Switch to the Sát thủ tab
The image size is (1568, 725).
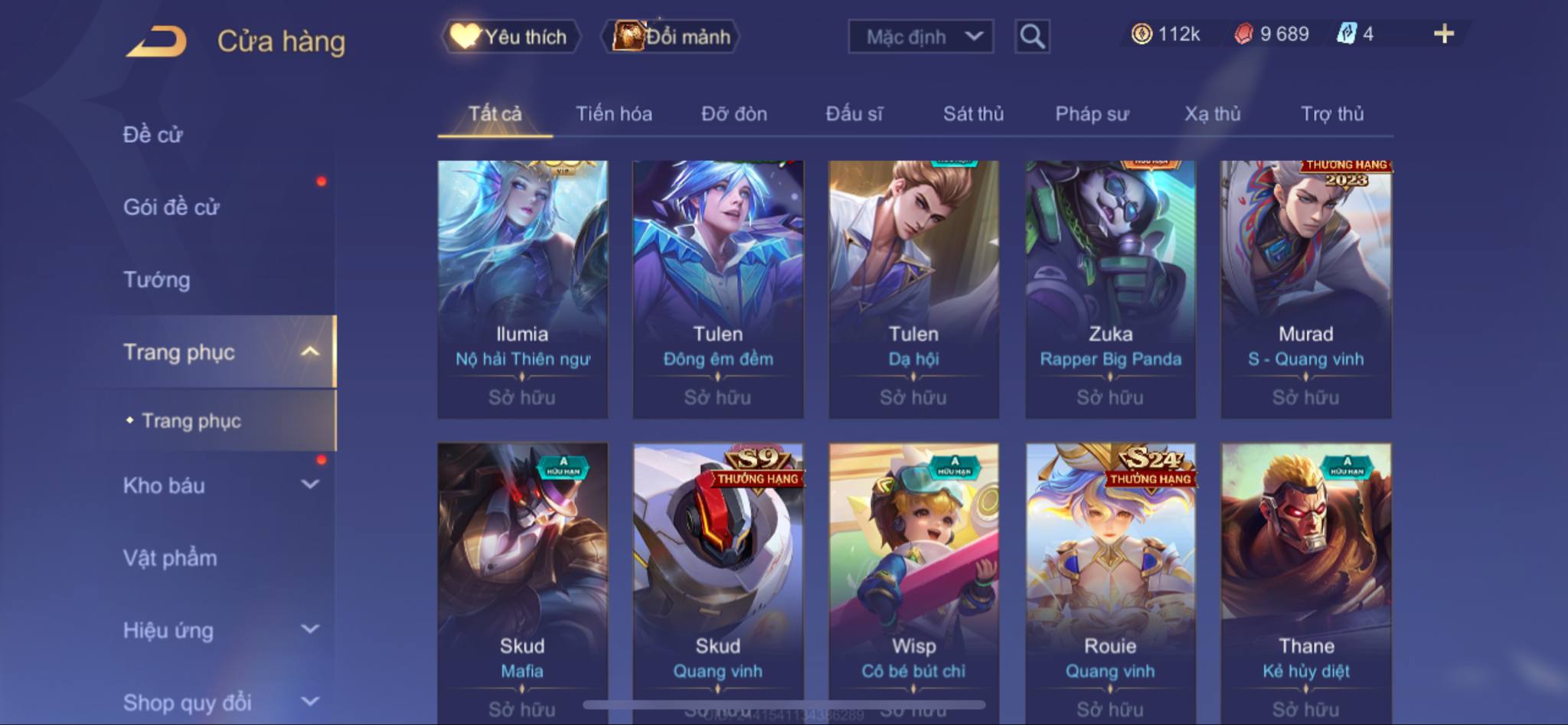(x=973, y=114)
